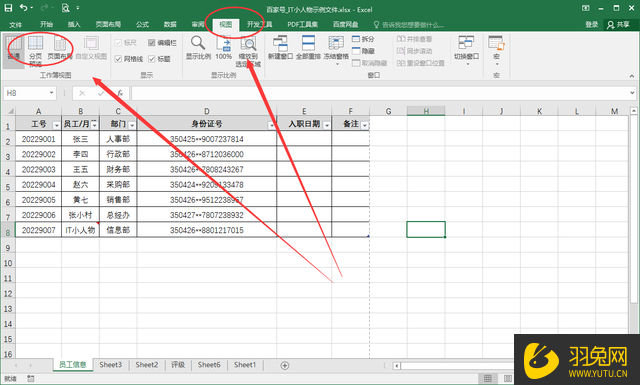Viewport: 640px width, 385px height.
Task: Click the Save icon in quick access toolbar
Action: pyautogui.click(x=8, y=8)
